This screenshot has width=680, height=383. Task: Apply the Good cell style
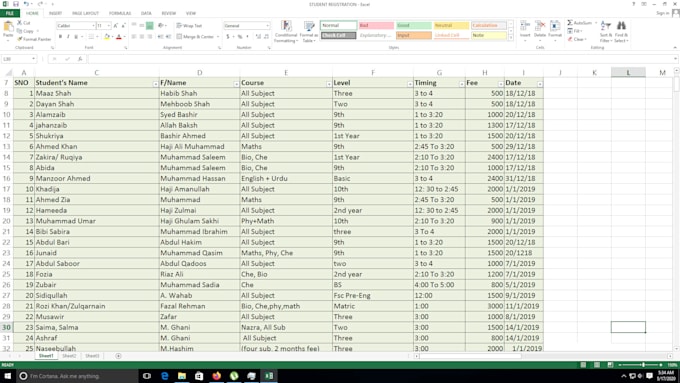tap(414, 26)
